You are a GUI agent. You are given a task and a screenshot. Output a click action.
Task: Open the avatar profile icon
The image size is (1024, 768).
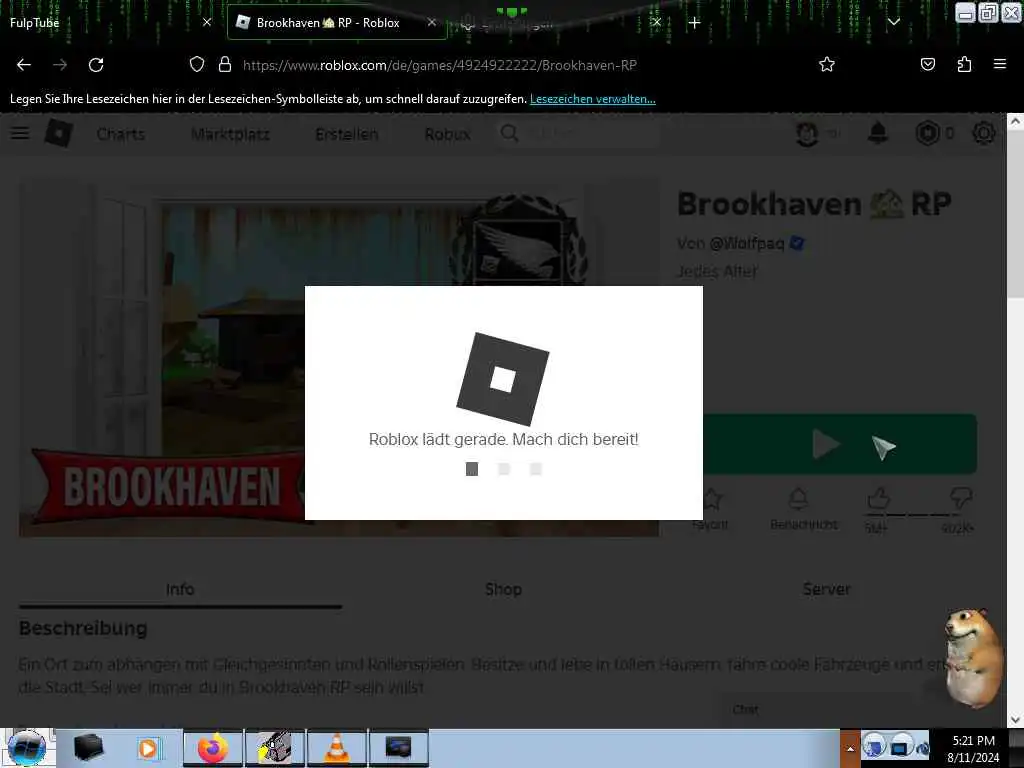(x=807, y=133)
